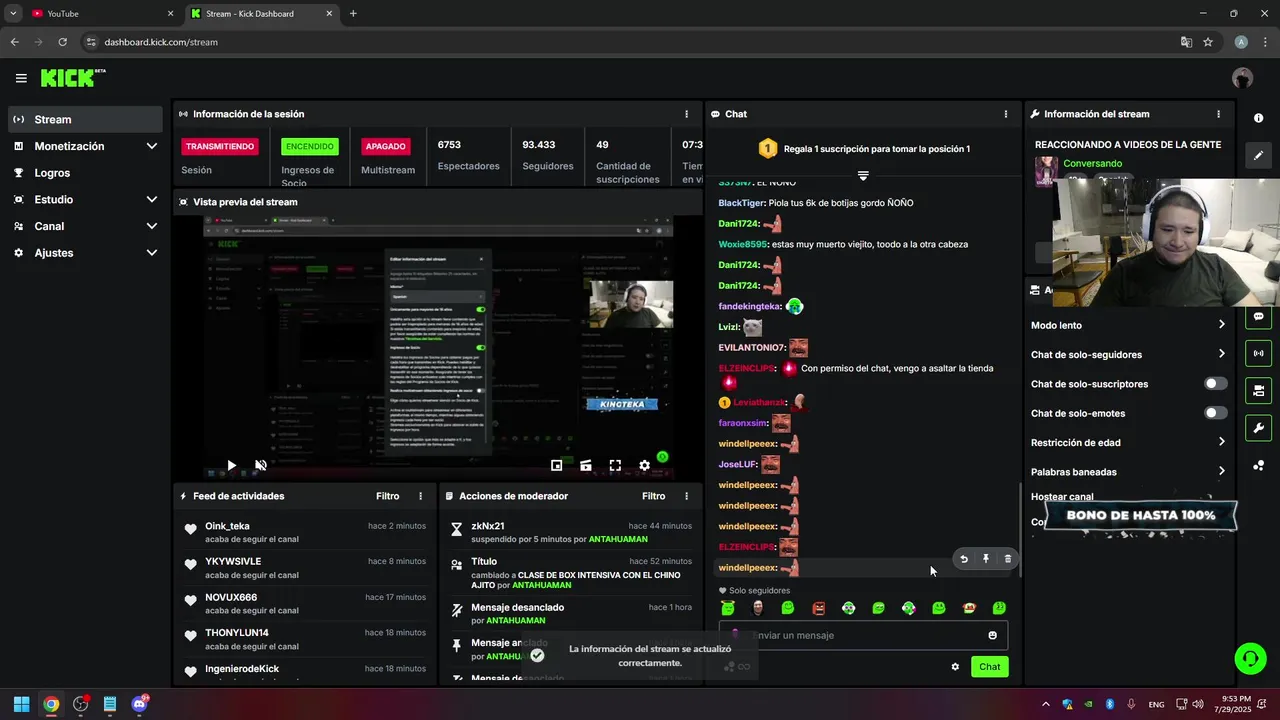Pin the hovered windellpeeex chat message
The width and height of the screenshot is (1280, 720).
986,559
